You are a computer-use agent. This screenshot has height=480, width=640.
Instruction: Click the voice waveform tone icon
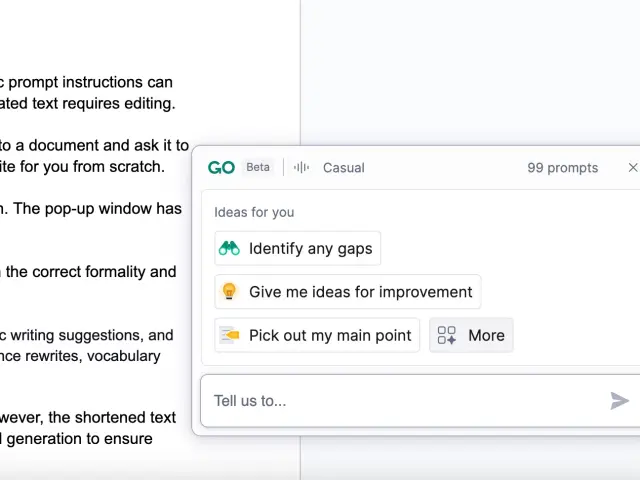click(x=301, y=168)
